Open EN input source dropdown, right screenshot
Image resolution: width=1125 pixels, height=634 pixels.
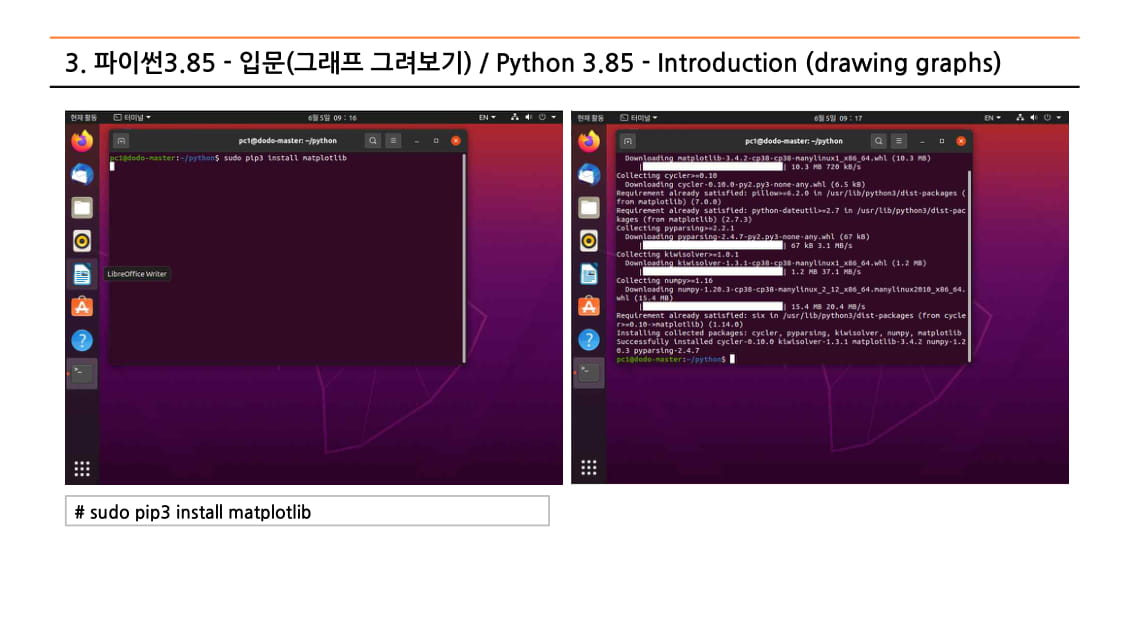coord(992,118)
